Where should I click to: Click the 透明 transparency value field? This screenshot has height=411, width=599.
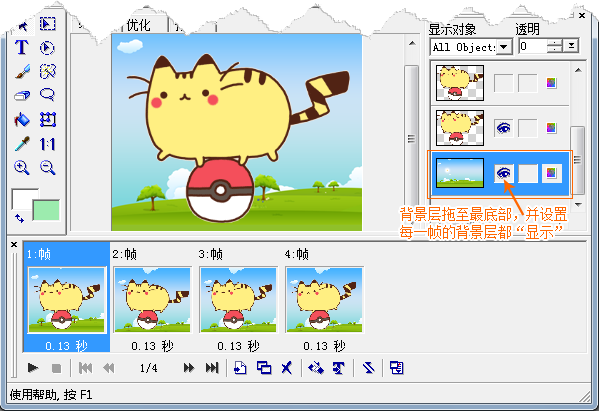click(533, 47)
